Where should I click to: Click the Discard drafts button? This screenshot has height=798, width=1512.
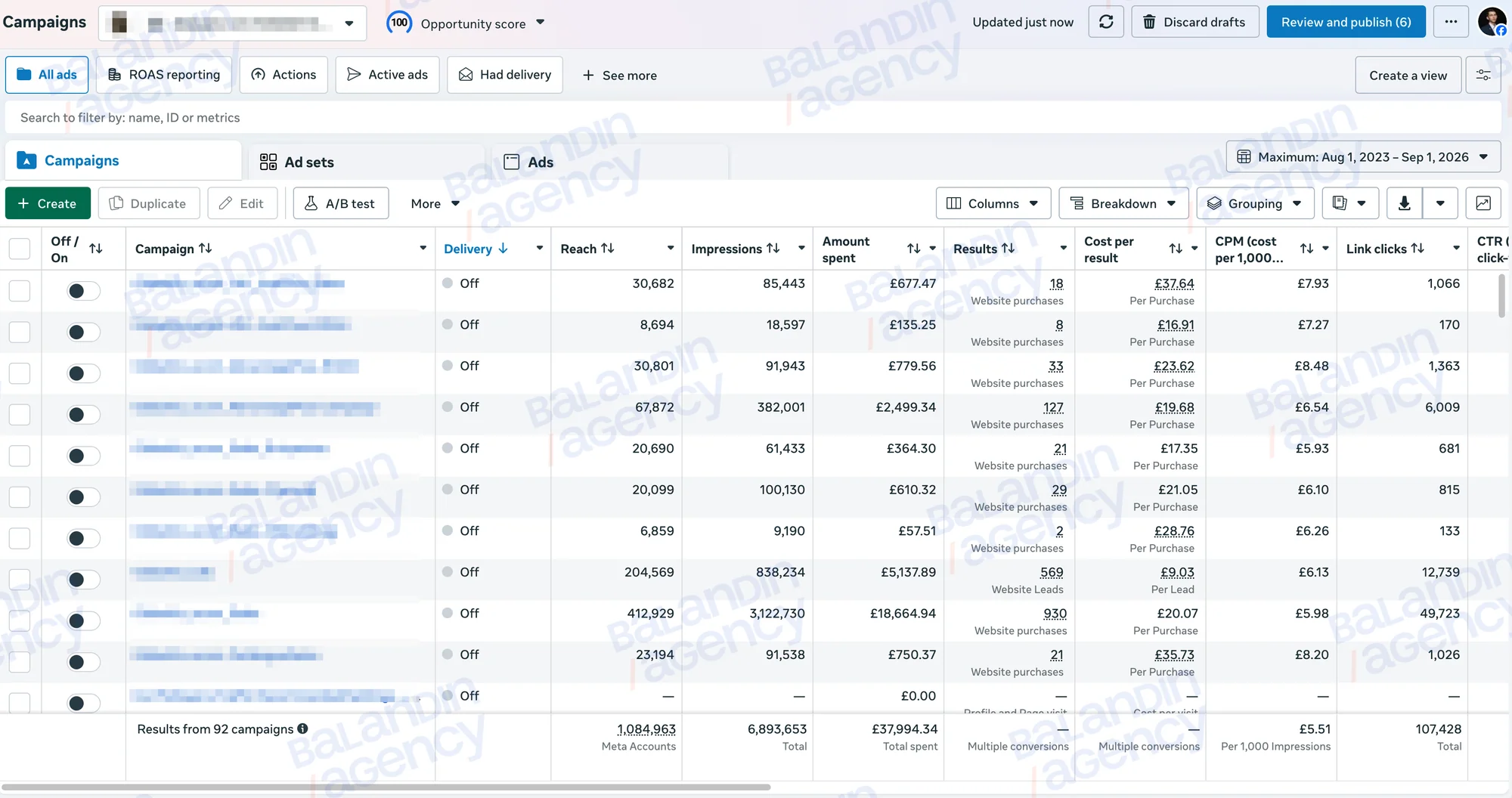point(1194,22)
